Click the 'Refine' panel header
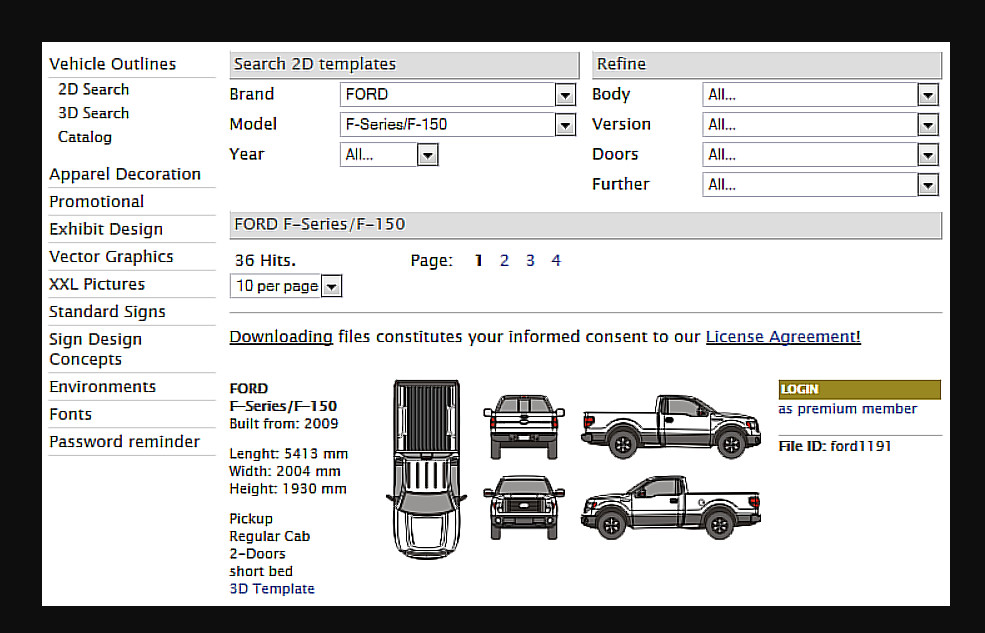This screenshot has height=633, width=985. pos(767,65)
